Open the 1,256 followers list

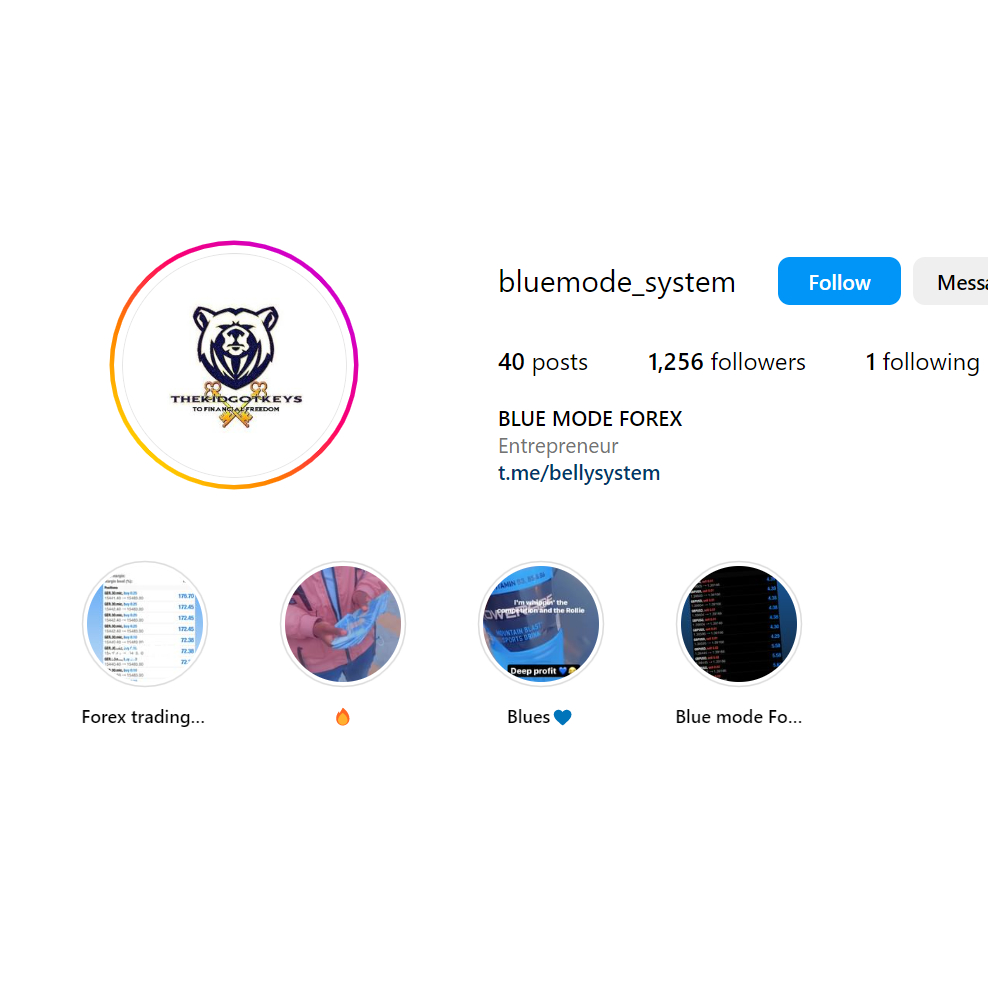pos(727,362)
